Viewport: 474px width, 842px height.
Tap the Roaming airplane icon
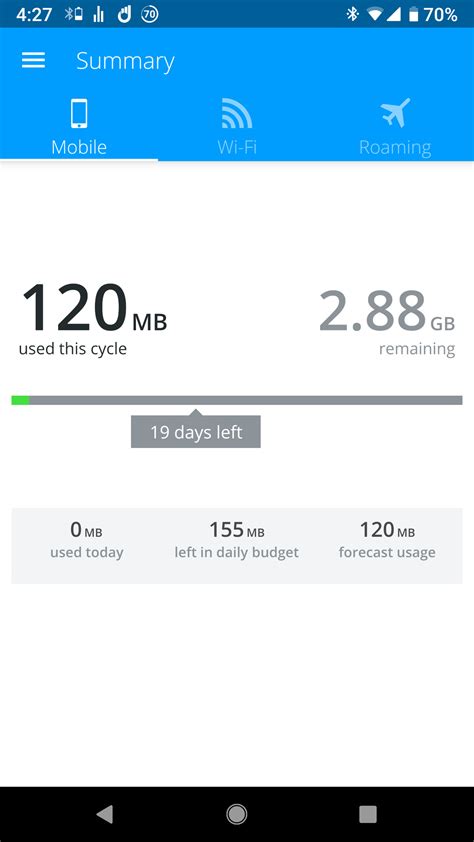395,113
